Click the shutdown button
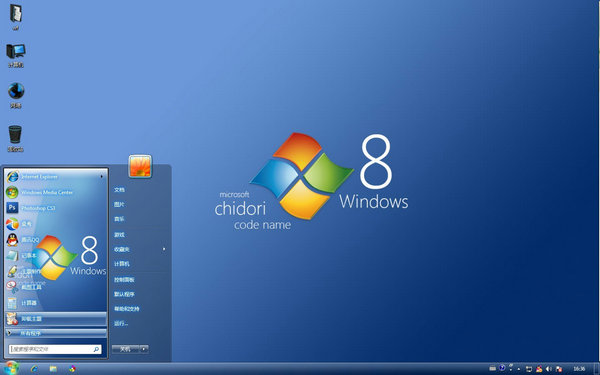 pos(126,349)
